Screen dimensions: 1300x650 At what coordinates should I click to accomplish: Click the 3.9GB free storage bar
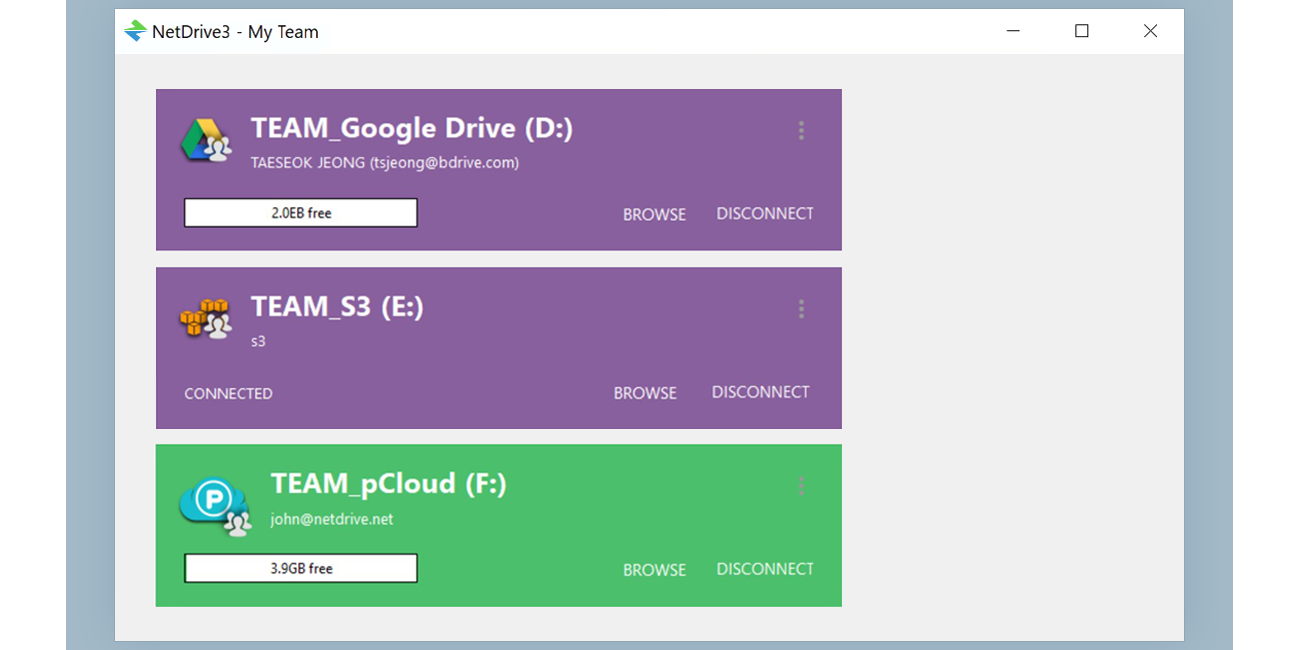pos(300,568)
